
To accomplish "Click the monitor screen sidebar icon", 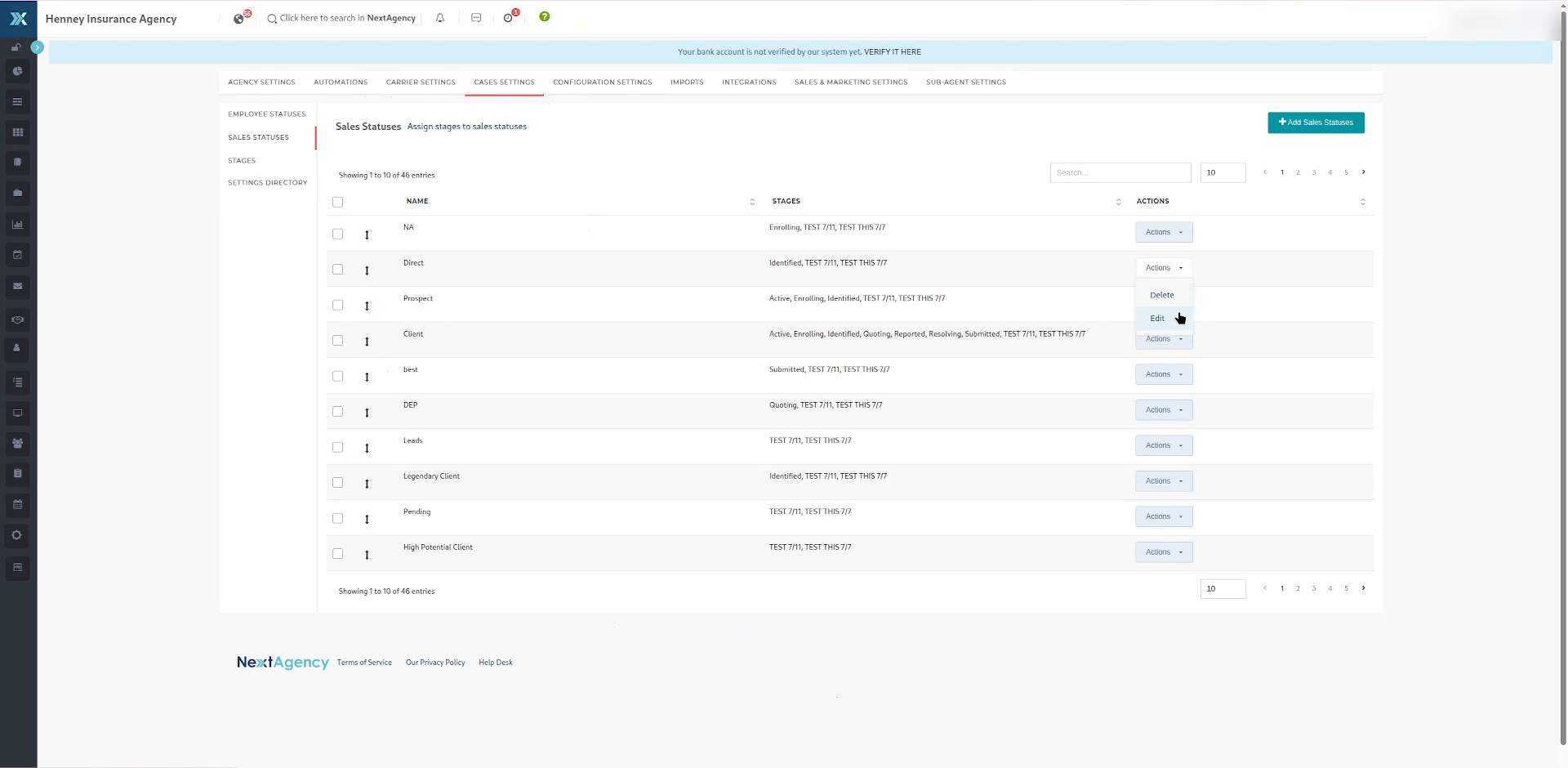I will click(17, 413).
